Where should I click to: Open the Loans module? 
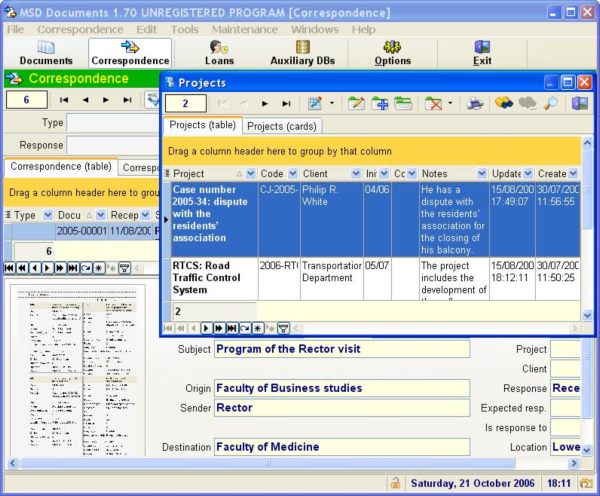pyautogui.click(x=220, y=53)
